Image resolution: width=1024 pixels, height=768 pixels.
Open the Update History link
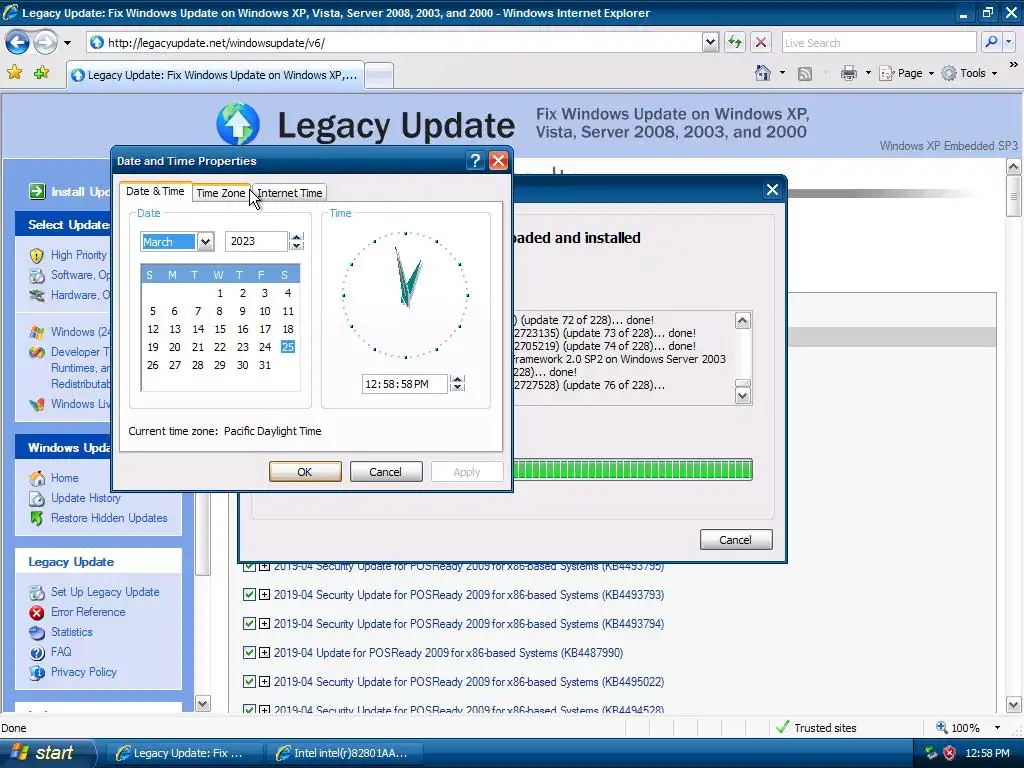point(86,498)
